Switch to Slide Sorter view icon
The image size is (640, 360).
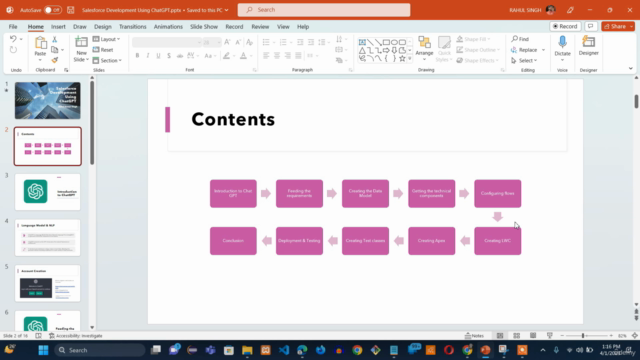click(x=516, y=336)
